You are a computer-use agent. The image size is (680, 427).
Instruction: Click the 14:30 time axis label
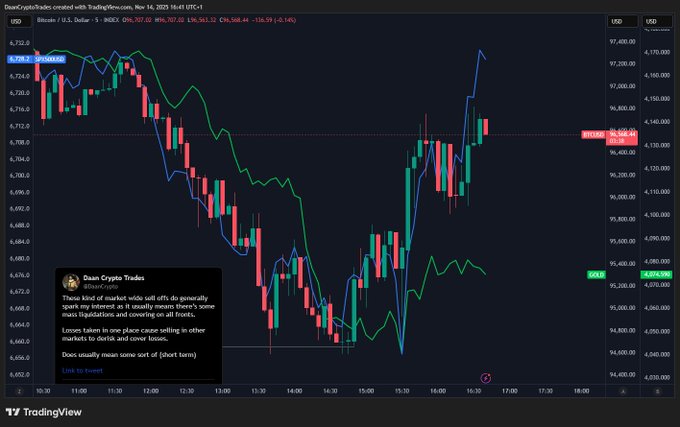pyautogui.click(x=330, y=391)
